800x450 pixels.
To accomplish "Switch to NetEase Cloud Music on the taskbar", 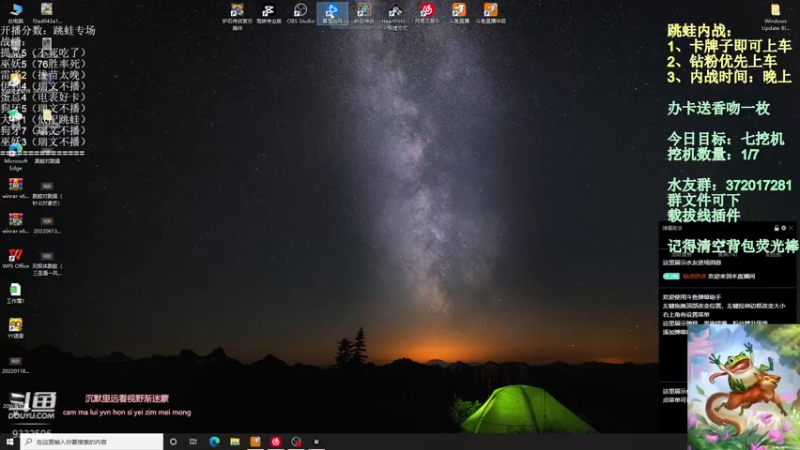I will pos(276,441).
